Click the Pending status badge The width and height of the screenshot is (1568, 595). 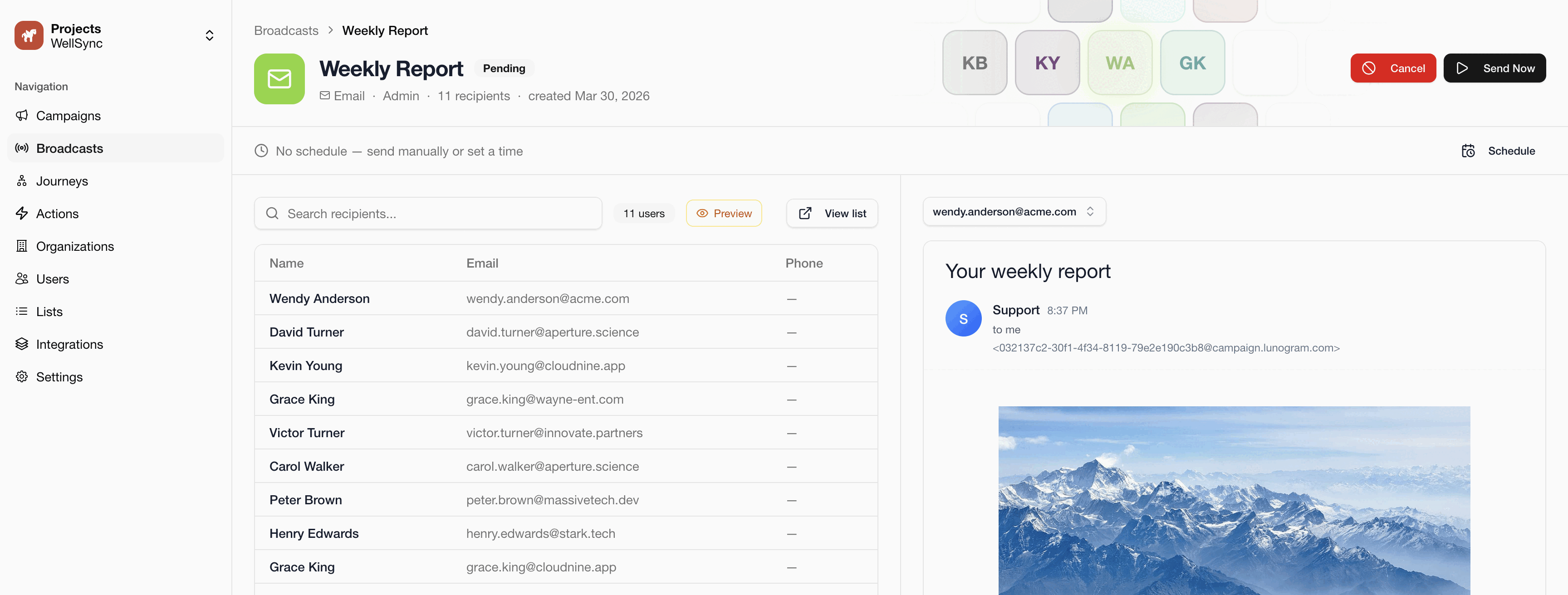click(504, 68)
